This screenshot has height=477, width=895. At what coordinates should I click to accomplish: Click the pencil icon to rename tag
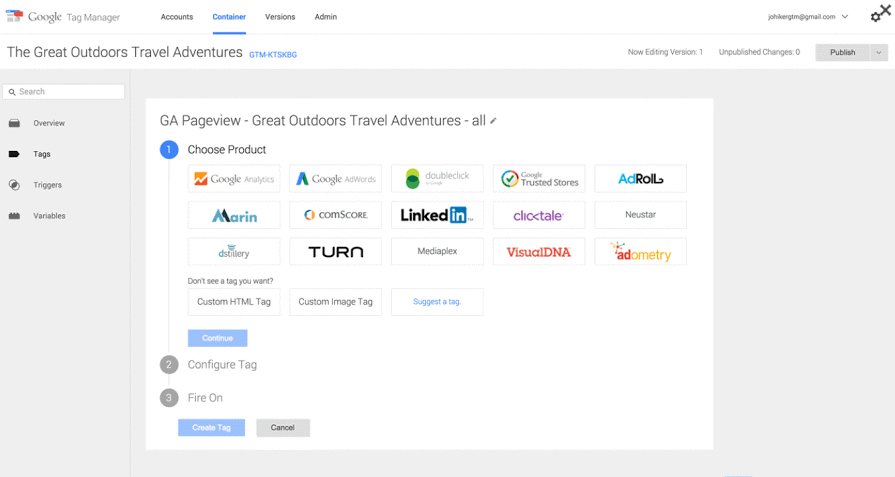(494, 121)
